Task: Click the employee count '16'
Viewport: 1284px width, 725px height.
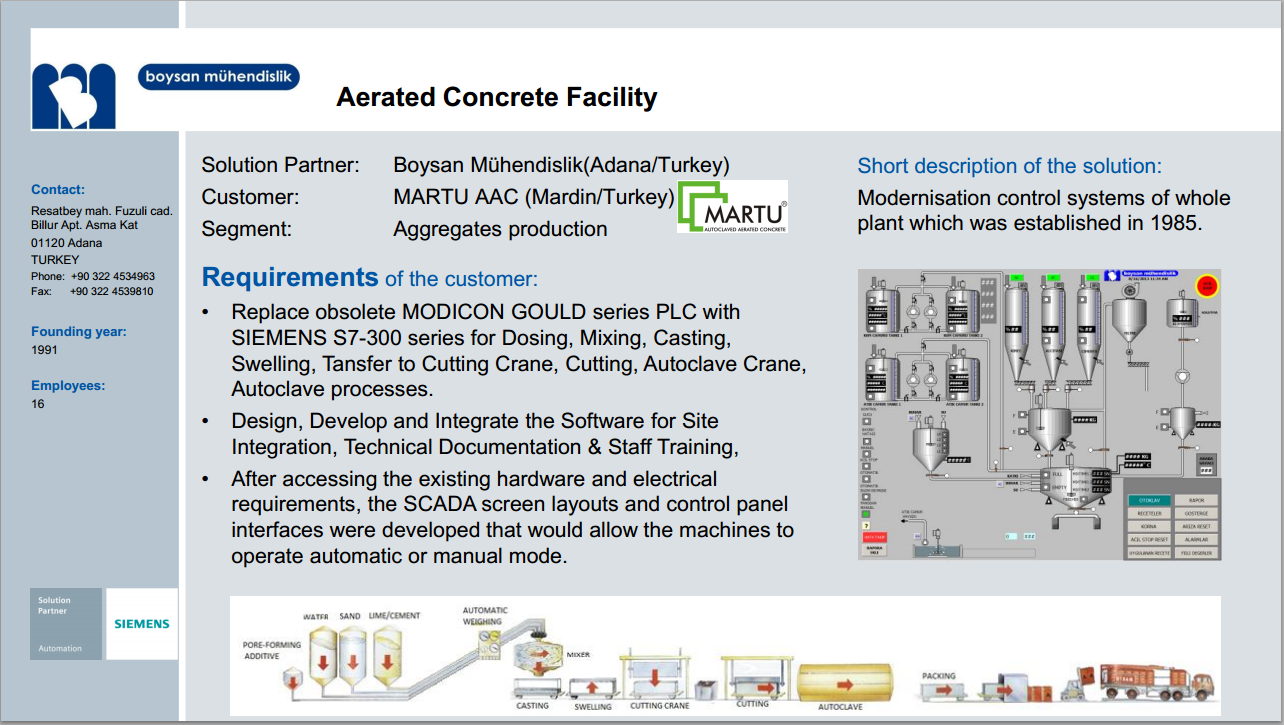Action: (x=38, y=404)
